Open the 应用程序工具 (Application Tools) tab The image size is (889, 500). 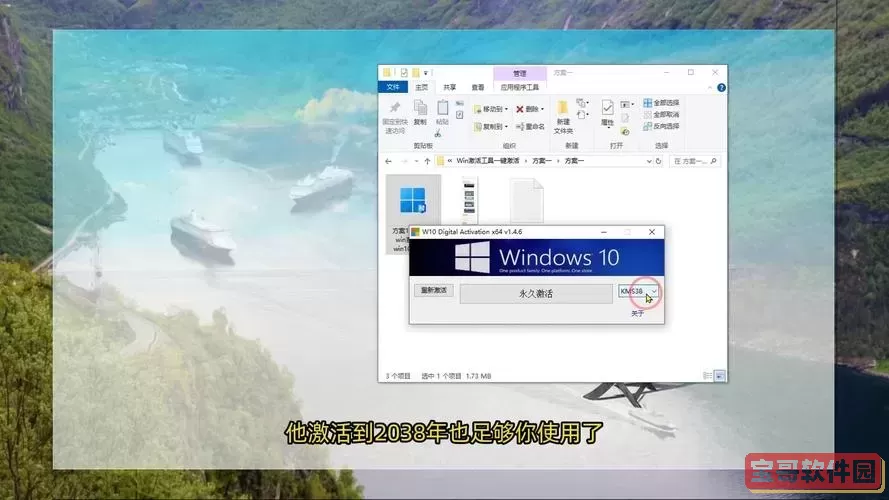point(519,87)
